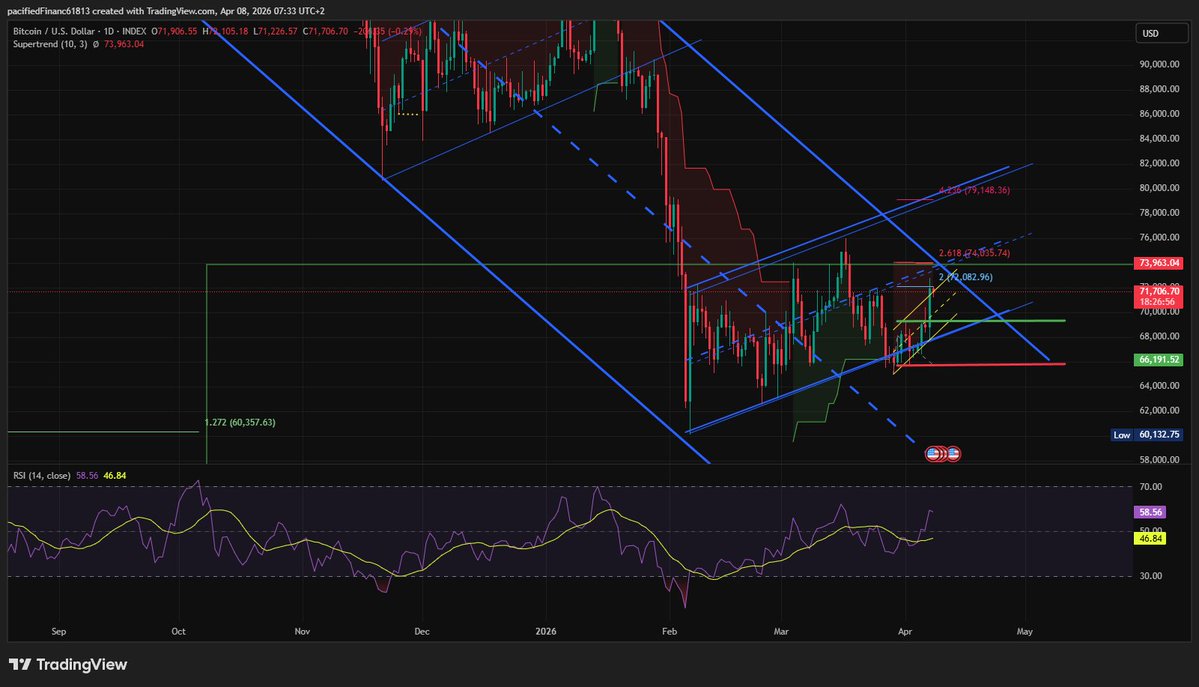Click the yellow 46.84 RSI axis label

coord(1150,539)
